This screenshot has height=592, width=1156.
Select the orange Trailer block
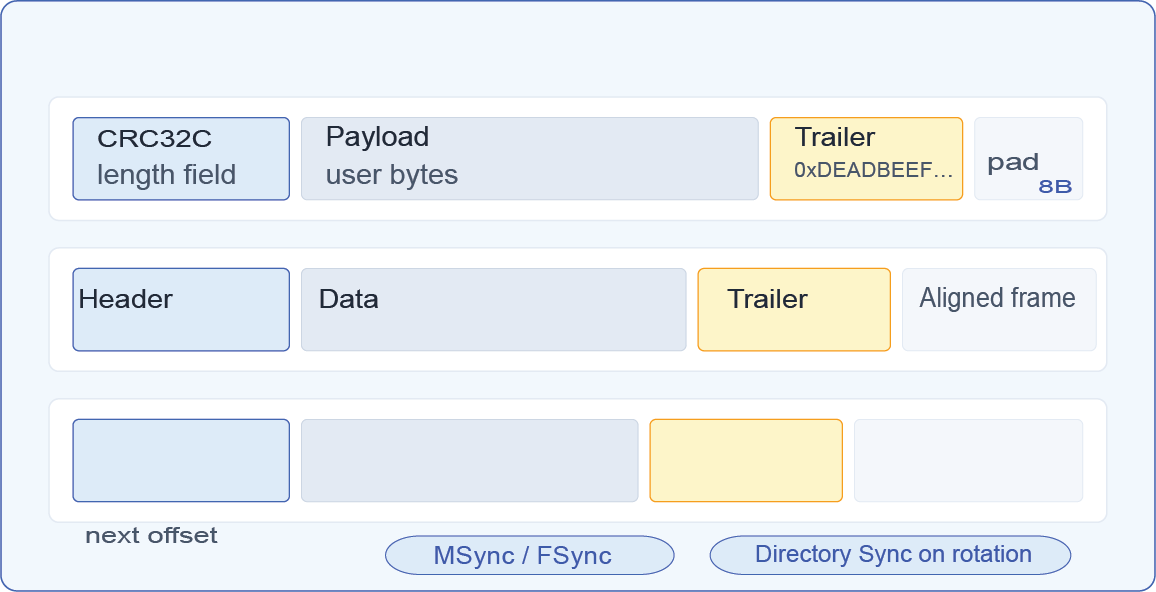[x=794, y=309]
